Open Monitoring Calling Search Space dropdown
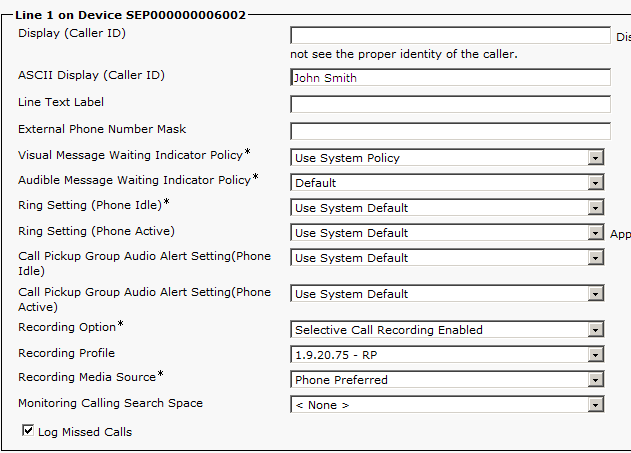This screenshot has height=453, width=631. pyautogui.click(x=596, y=405)
